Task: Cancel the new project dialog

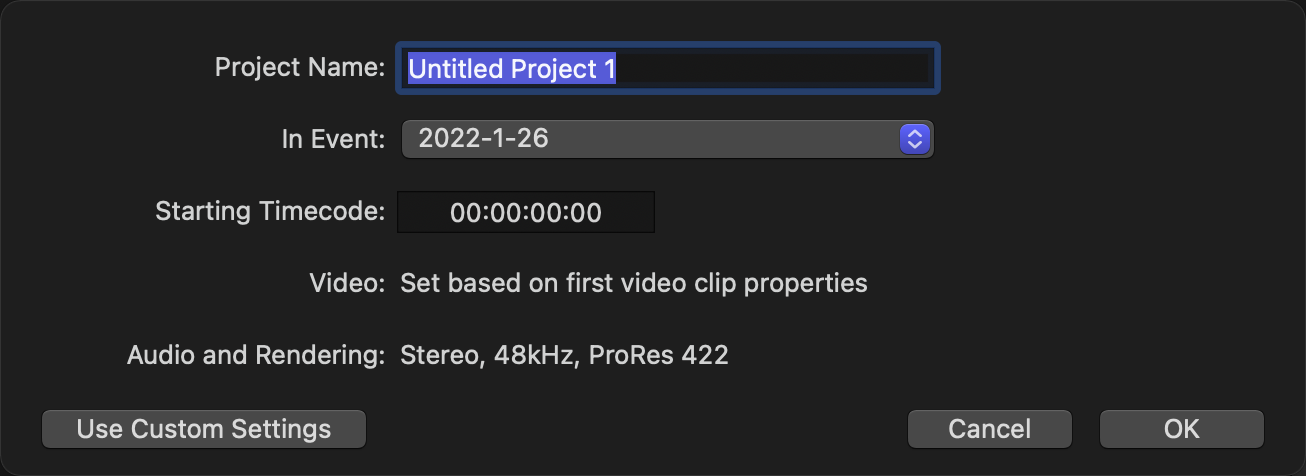Action: (989, 429)
